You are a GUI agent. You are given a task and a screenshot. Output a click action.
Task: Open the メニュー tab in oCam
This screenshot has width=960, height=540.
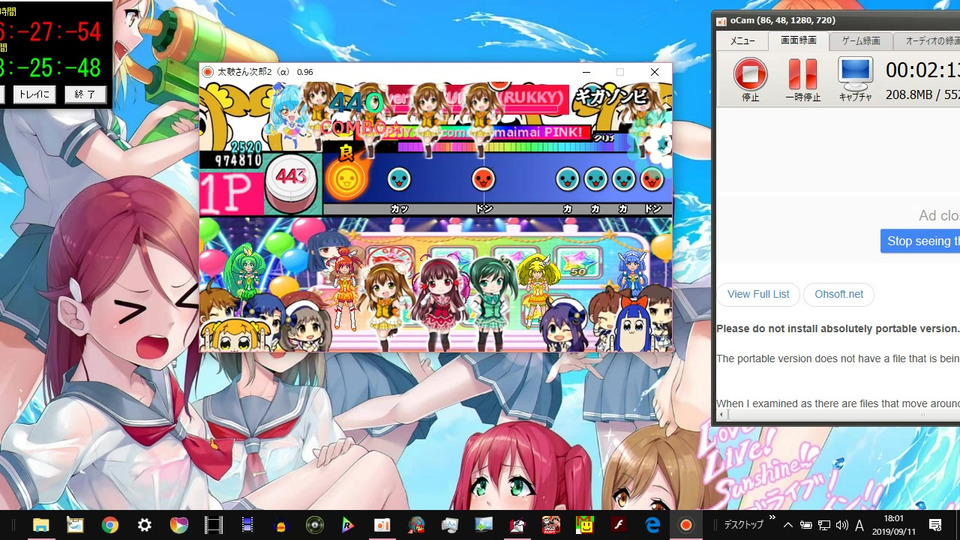tap(741, 41)
